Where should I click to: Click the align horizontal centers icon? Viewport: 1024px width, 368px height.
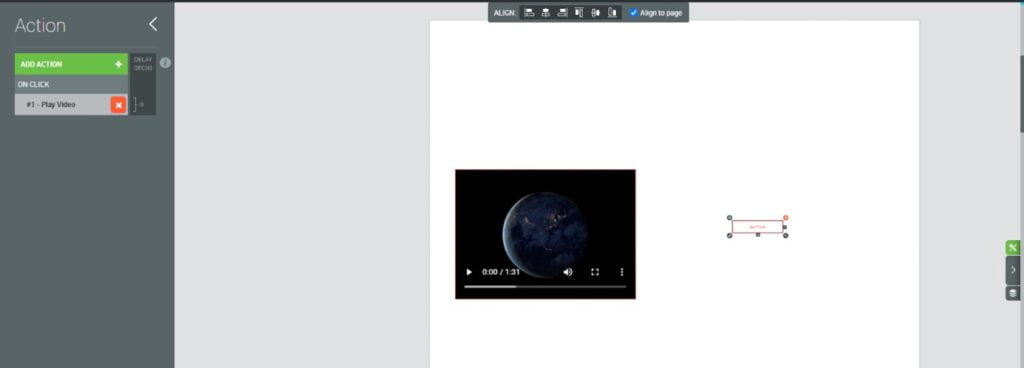coord(545,12)
